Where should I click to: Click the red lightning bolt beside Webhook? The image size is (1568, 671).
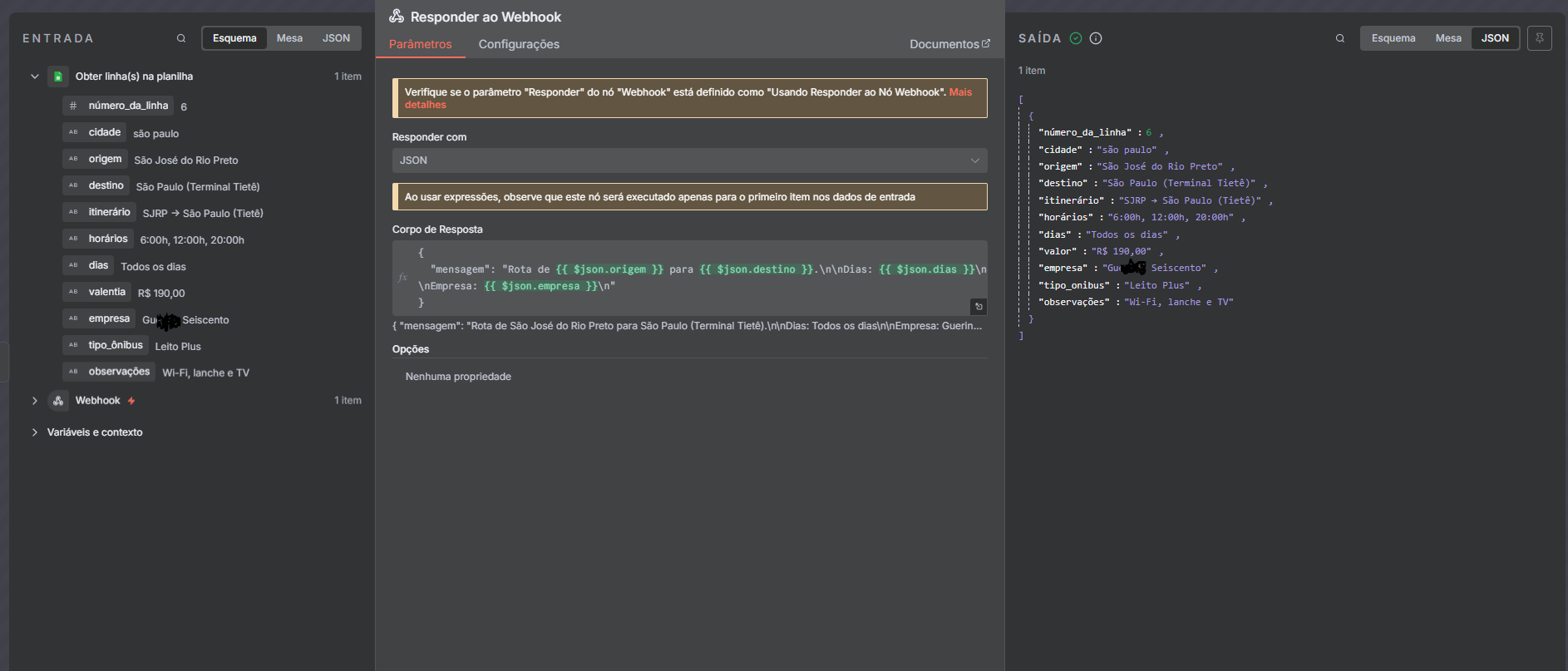(131, 401)
